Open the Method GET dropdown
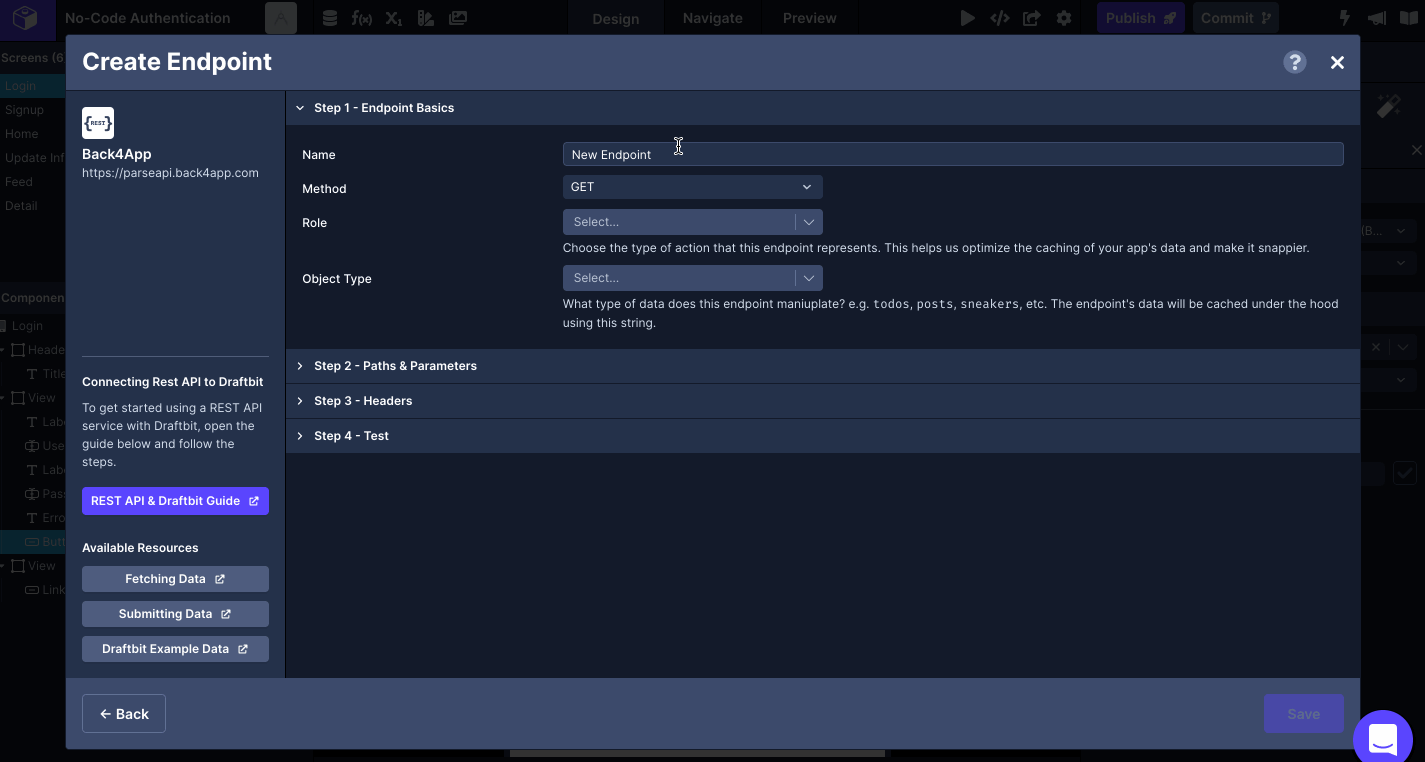Screen dimensions: 1425x762 [692, 187]
